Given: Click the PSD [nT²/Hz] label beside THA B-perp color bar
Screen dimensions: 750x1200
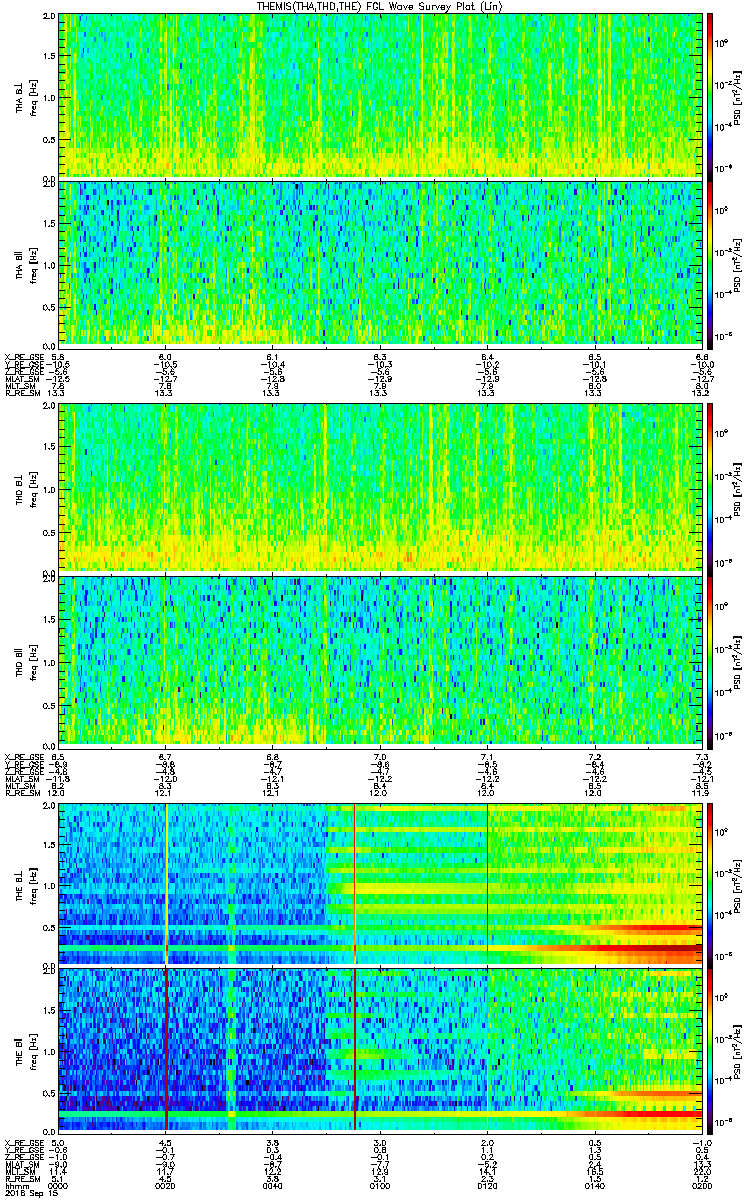Looking at the screenshot, I should 736,96.
